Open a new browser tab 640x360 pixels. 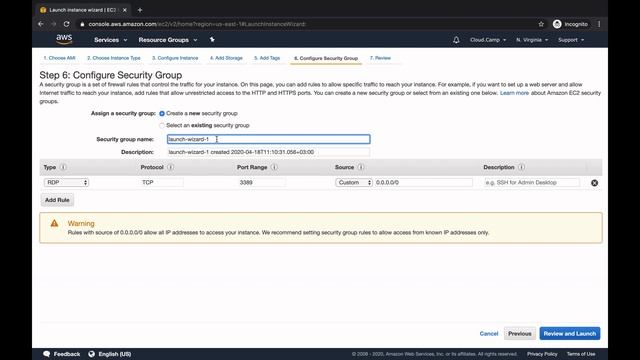[140, 10]
